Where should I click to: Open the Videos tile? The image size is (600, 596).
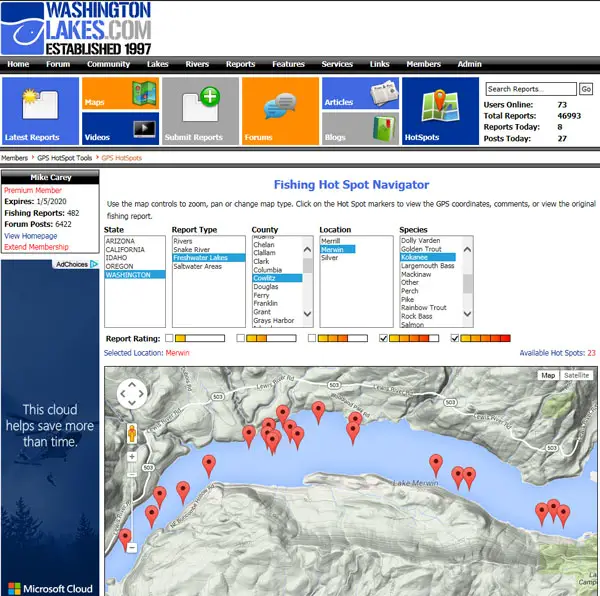tap(121, 129)
